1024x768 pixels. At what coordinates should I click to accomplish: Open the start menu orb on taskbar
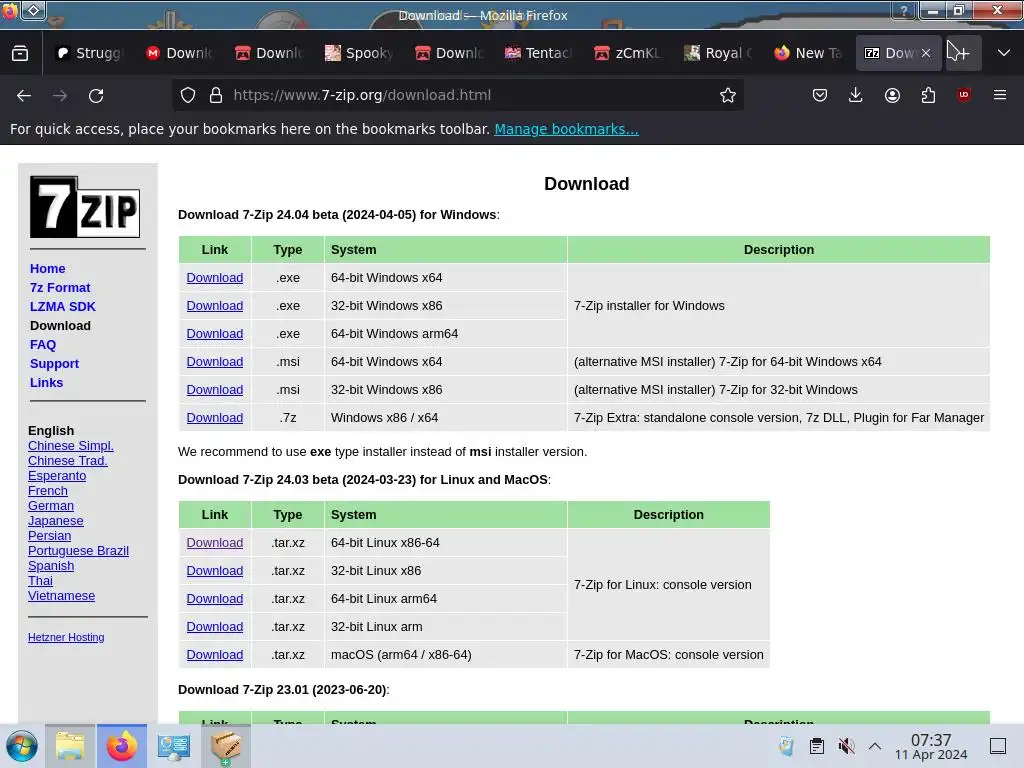(22, 746)
